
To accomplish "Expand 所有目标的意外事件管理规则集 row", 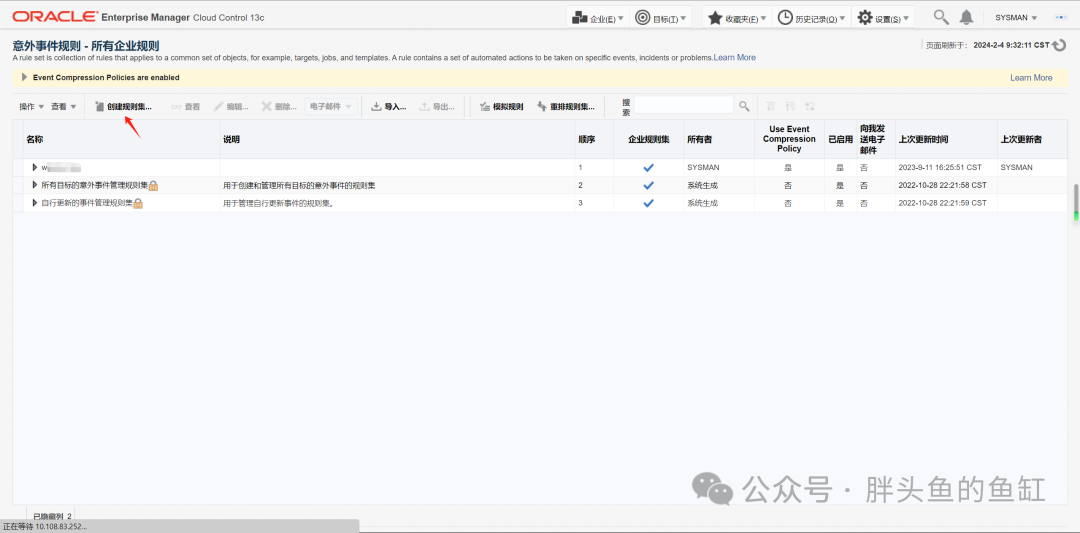I will [34, 185].
